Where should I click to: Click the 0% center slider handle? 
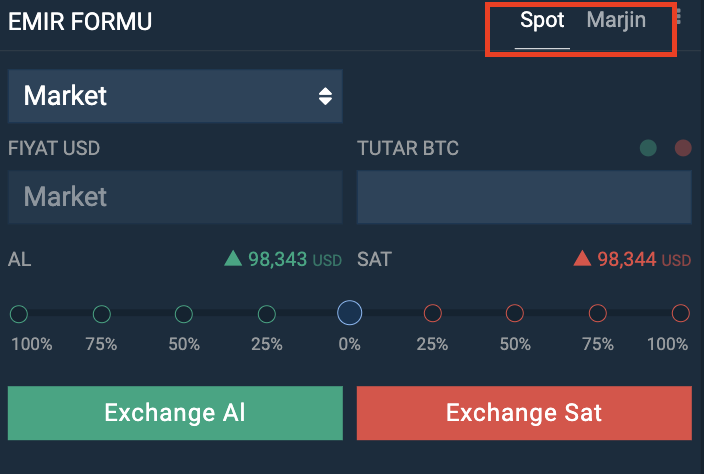point(349,313)
